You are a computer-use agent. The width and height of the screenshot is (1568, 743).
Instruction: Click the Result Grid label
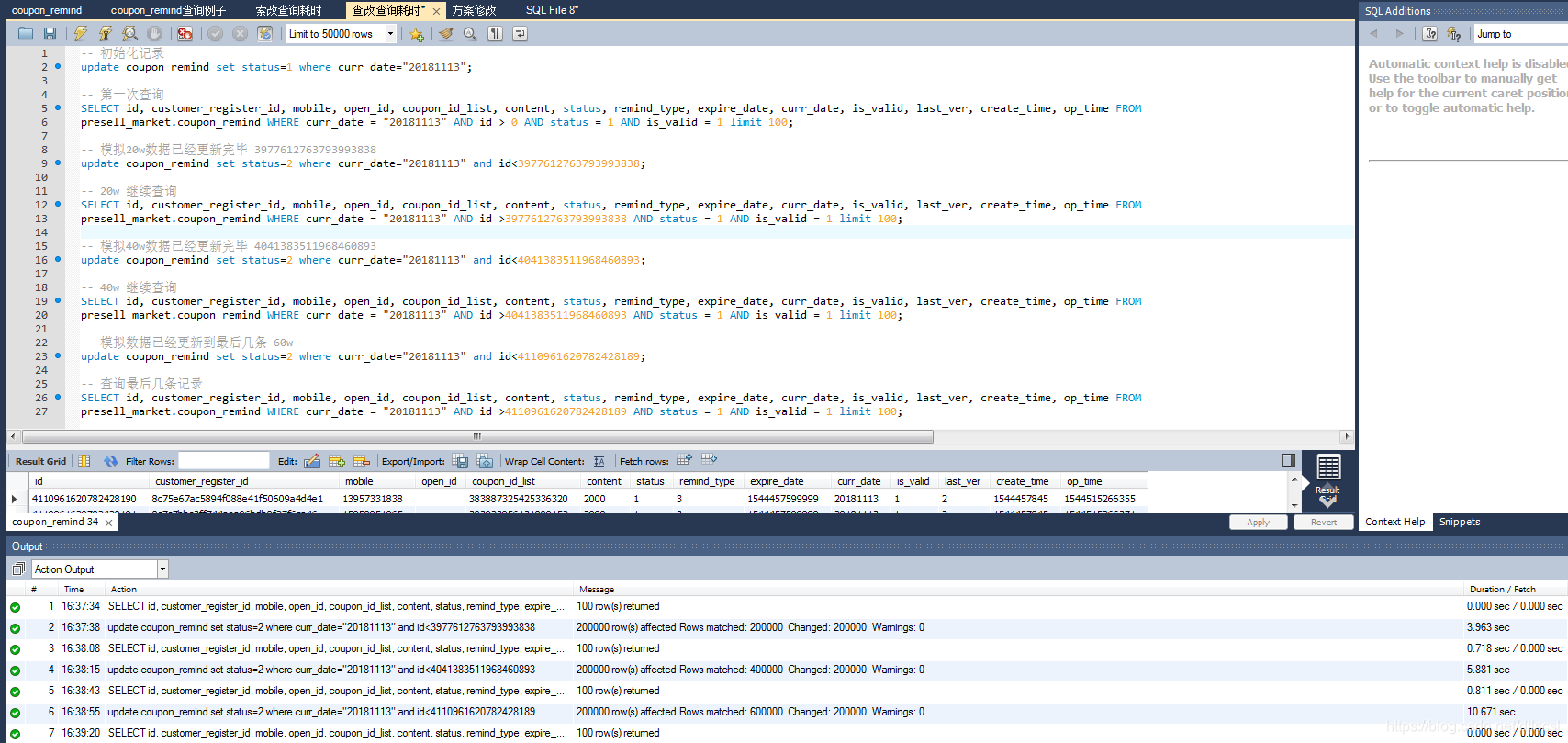click(x=40, y=461)
